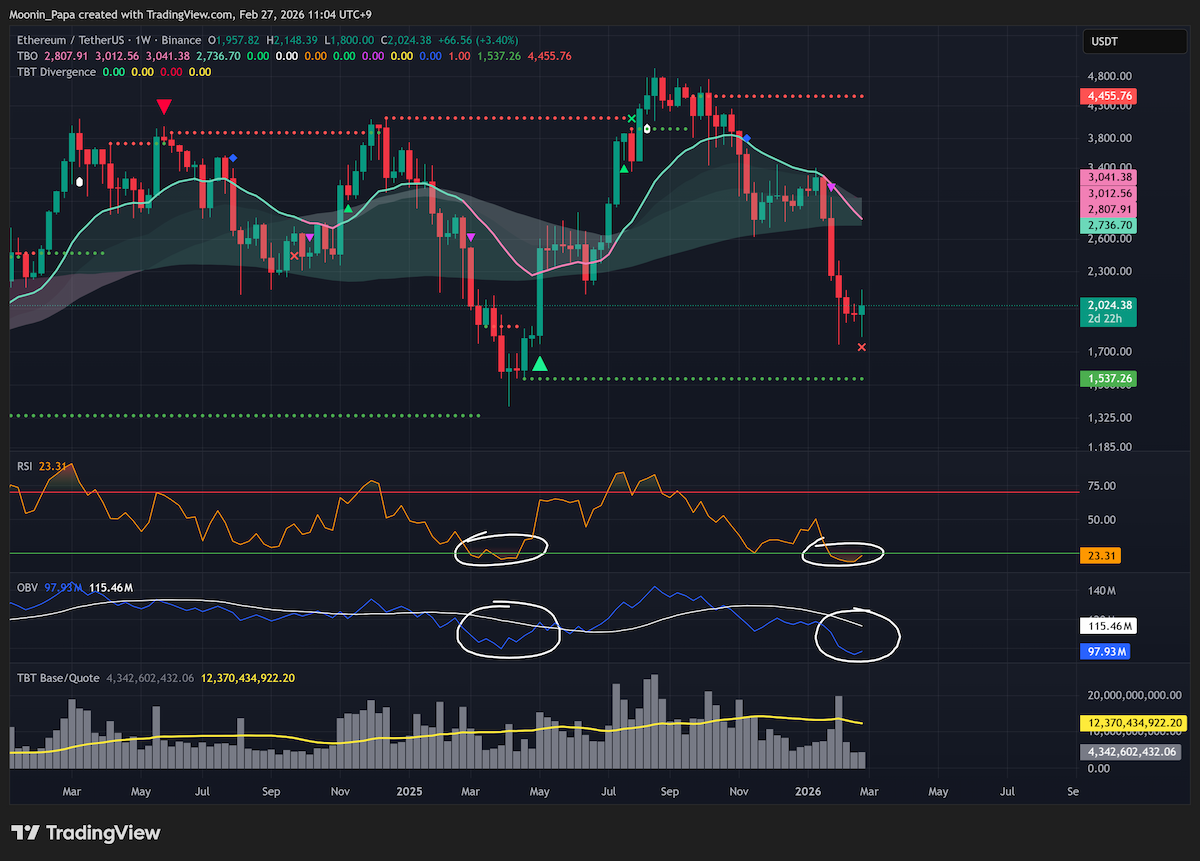Click the green 1,537.26 price label
The image size is (1200, 861).
(x=1107, y=379)
